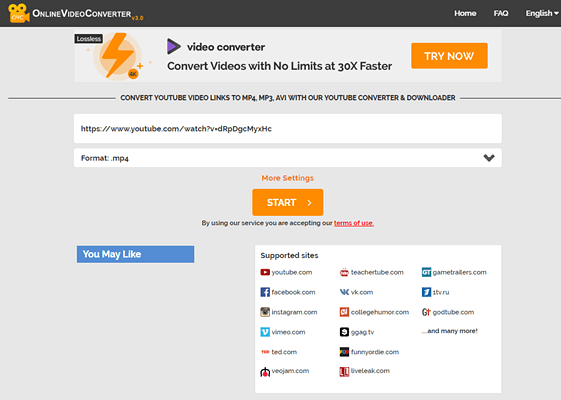This screenshot has width=561, height=400.
Task: Open the terms of use link
Action: pyautogui.click(x=354, y=223)
